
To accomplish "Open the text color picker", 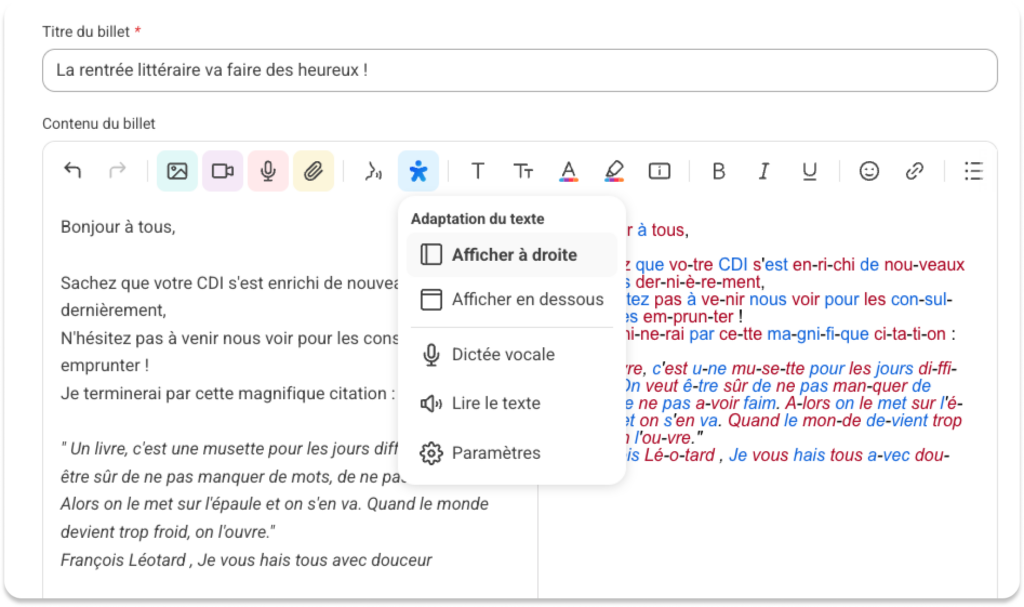I will tap(568, 171).
